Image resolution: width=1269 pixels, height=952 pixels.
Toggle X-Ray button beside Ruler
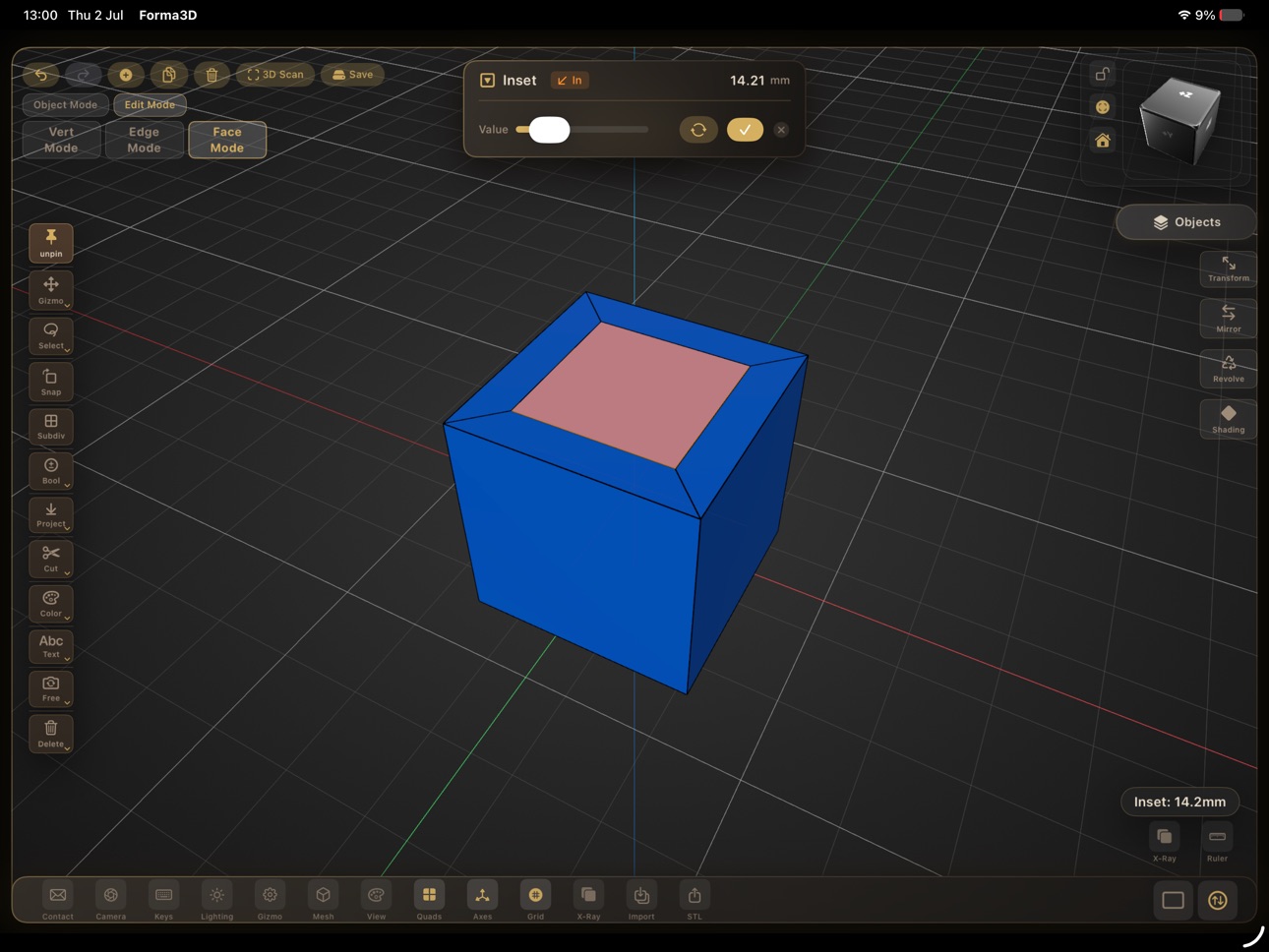[x=1164, y=843]
